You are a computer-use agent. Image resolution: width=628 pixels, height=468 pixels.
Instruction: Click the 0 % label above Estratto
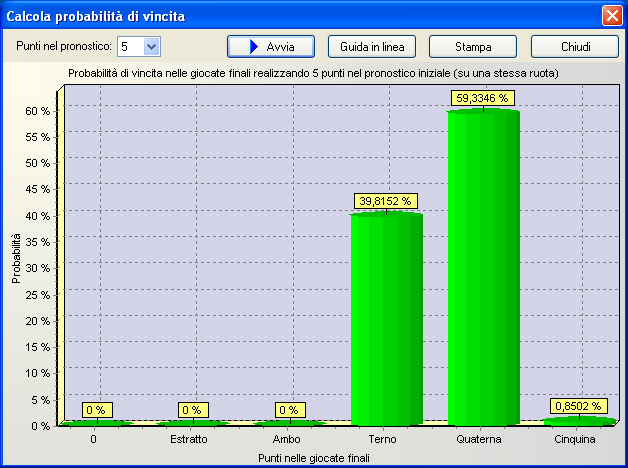pyautogui.click(x=193, y=410)
